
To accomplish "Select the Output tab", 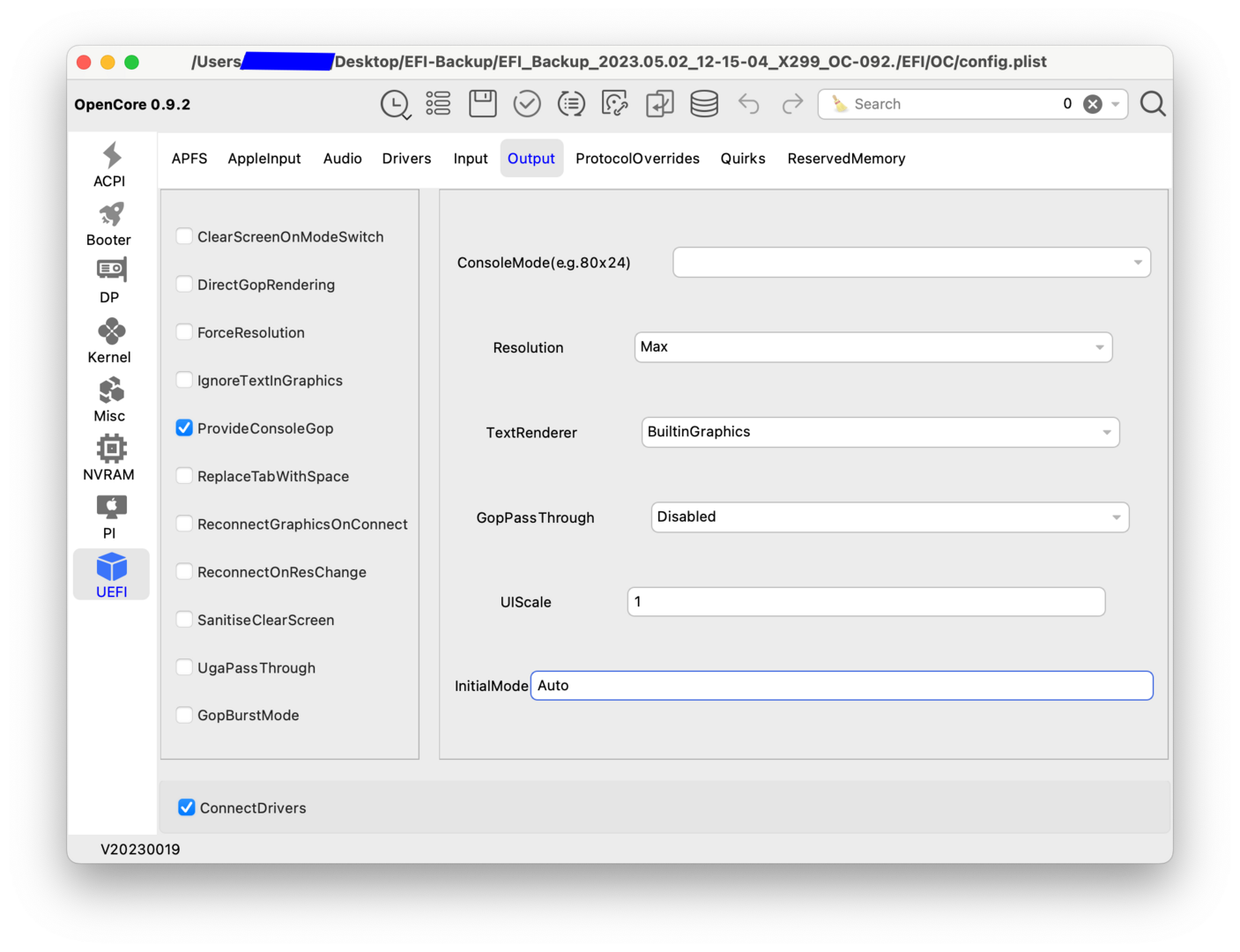I will tap(531, 159).
